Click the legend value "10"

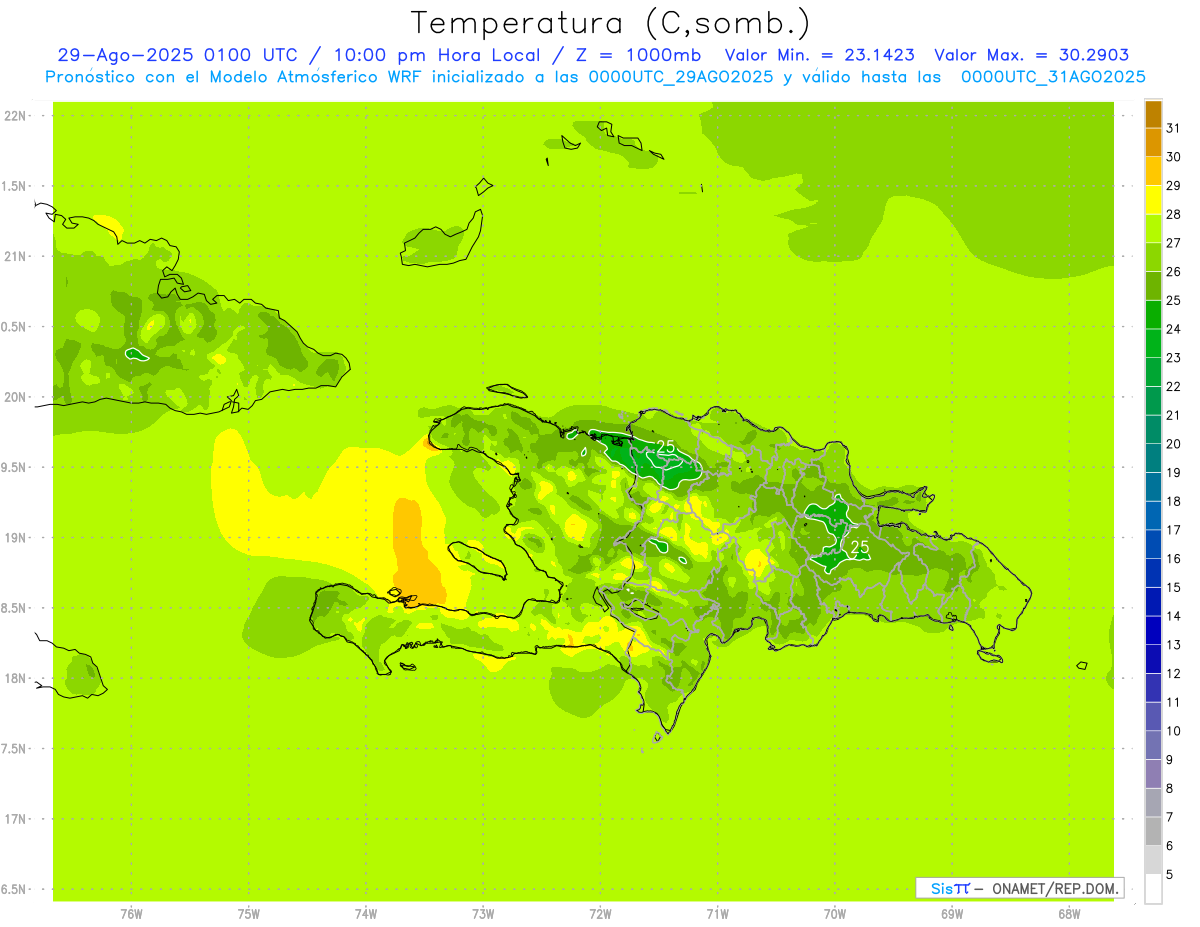(1174, 731)
